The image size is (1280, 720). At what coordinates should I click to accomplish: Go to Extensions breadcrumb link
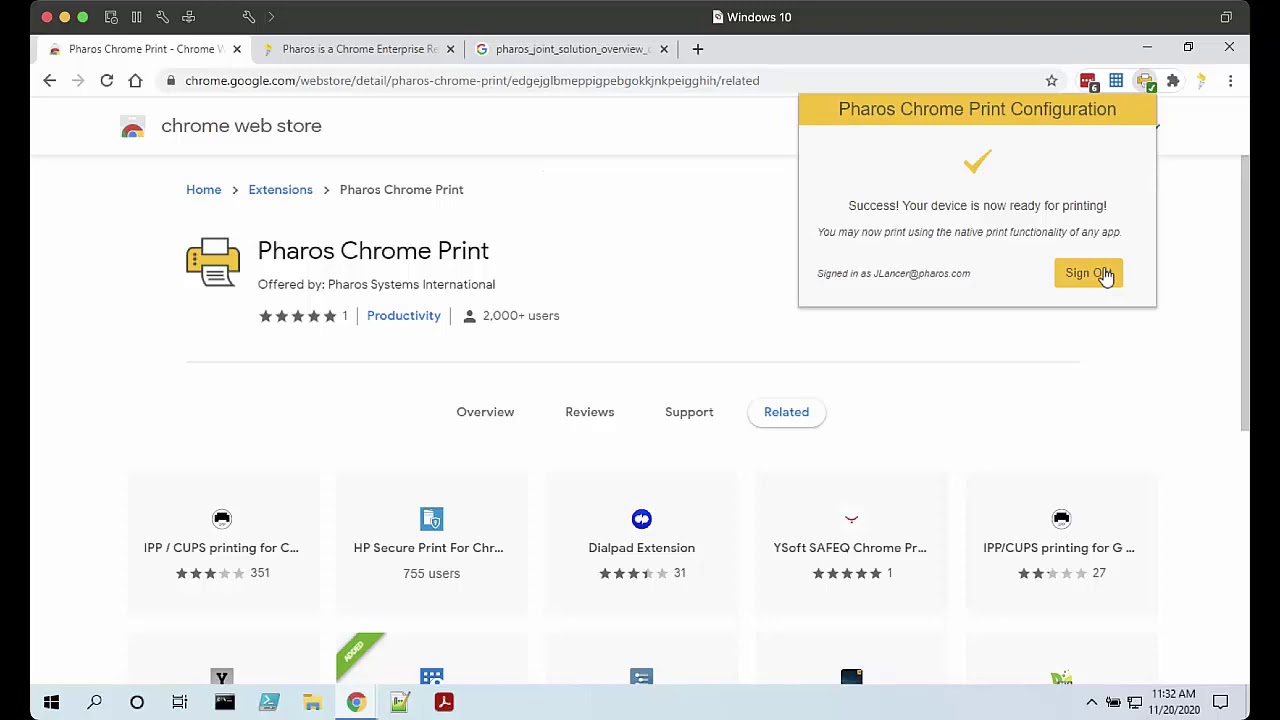280,190
